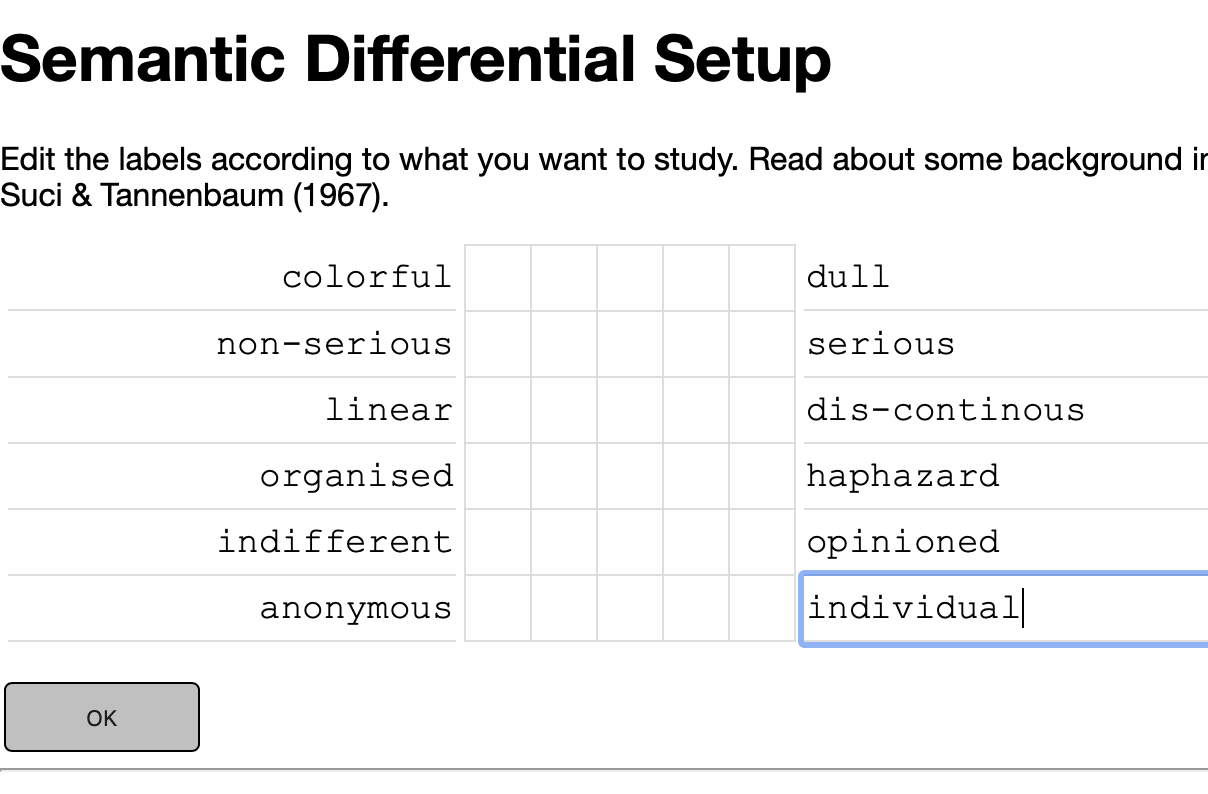The height and width of the screenshot is (794, 1208).
Task: Click the OK button to save labels
Action: [101, 717]
